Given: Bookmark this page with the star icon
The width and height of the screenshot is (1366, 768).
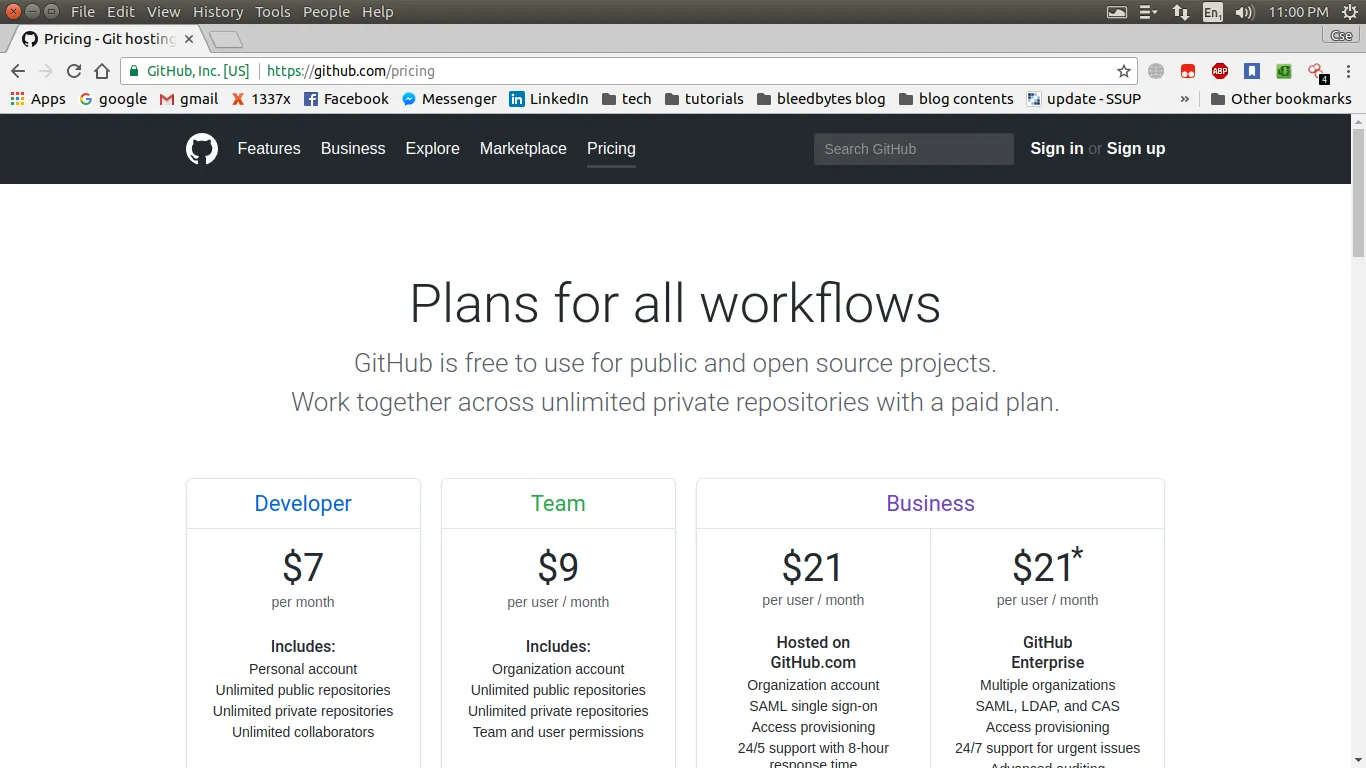Looking at the screenshot, I should (1123, 71).
